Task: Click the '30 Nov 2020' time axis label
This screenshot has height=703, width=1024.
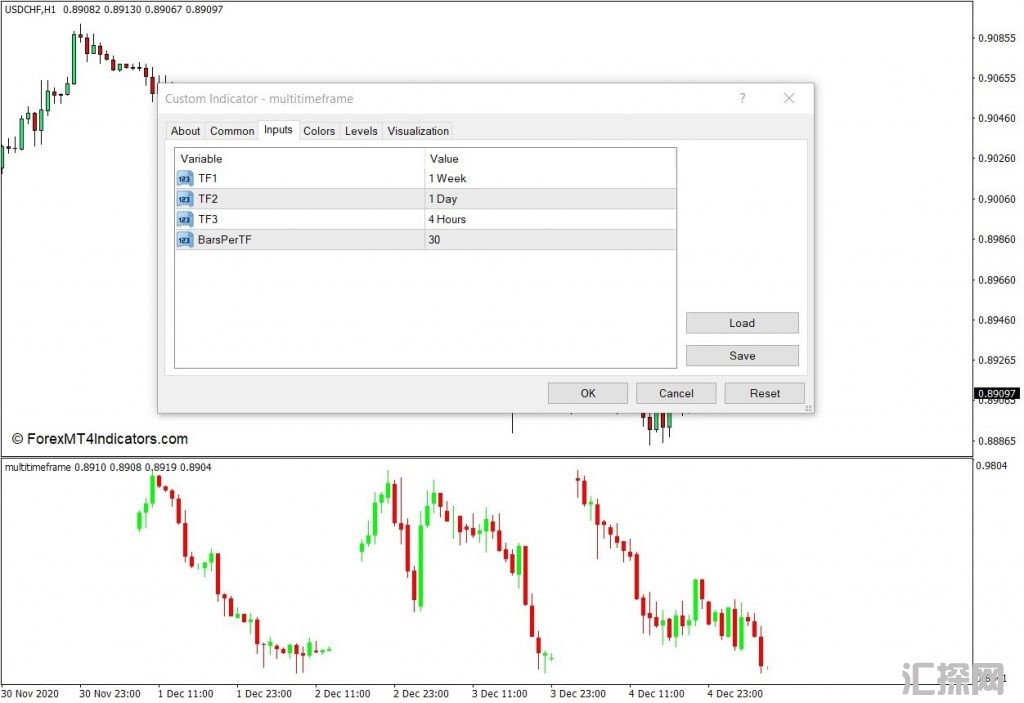Action: tap(29, 693)
